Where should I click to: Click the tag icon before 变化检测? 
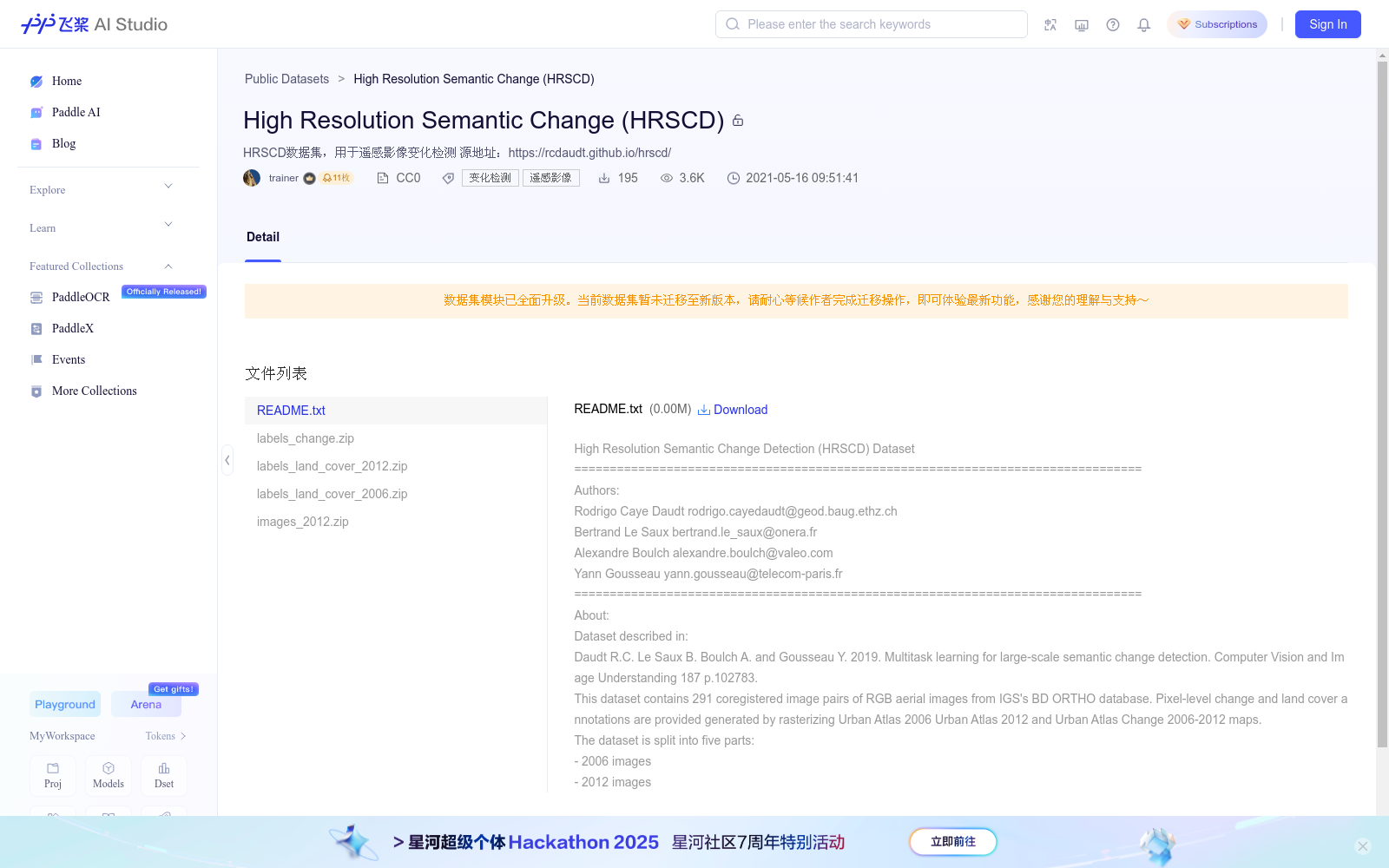[x=448, y=178]
